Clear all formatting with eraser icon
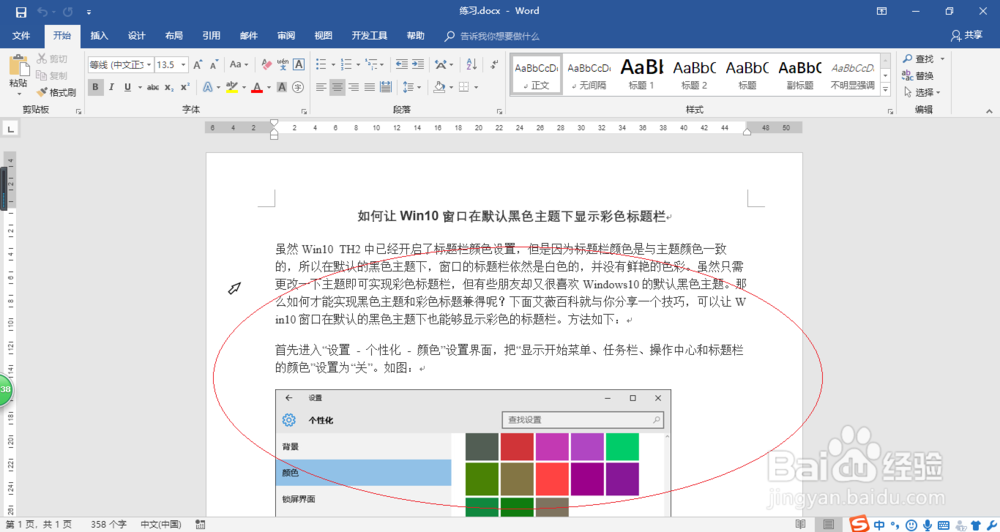The height and width of the screenshot is (532, 1000). coord(267,64)
